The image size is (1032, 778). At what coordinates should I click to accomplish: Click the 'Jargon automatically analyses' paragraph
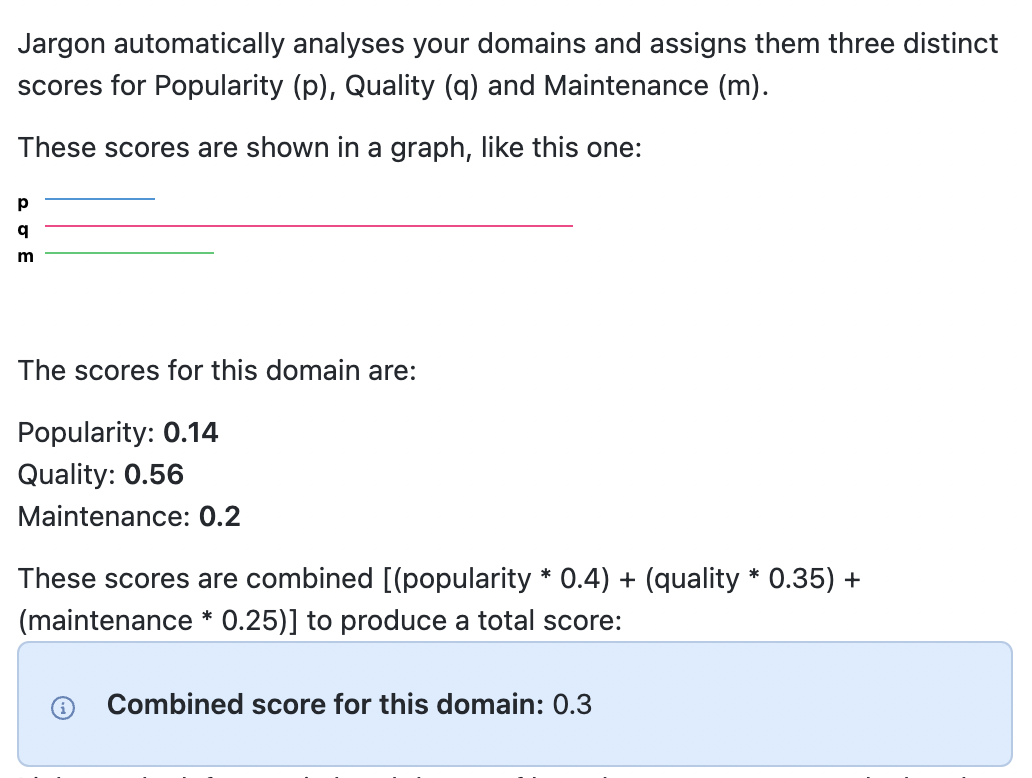pos(507,65)
